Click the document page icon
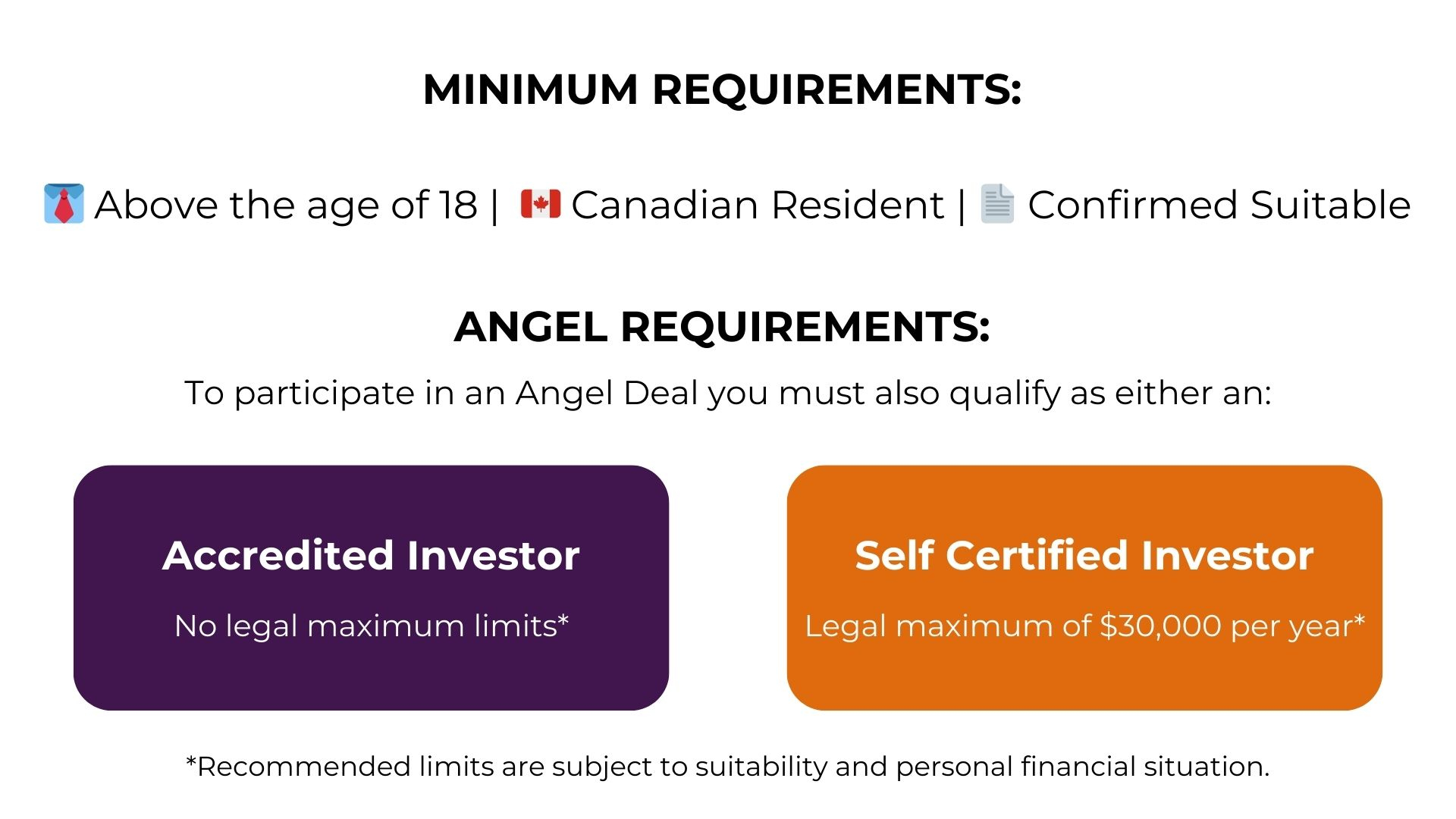Screen dimensions: 1456x819 tap(997, 203)
